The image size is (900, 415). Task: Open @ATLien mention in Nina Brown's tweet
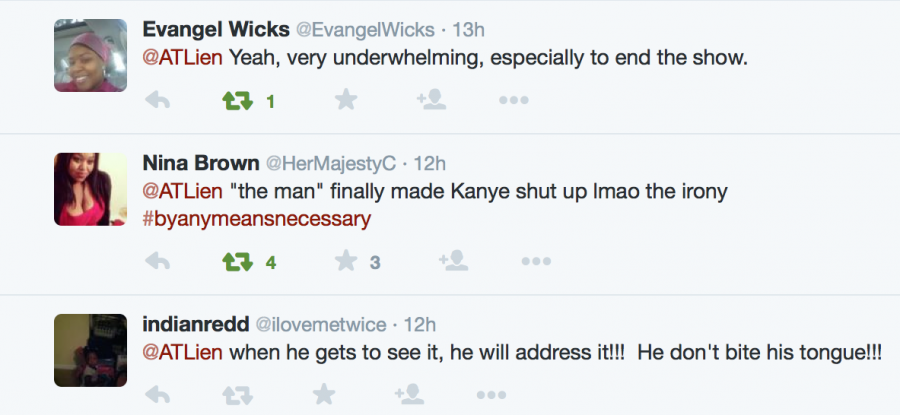[x=184, y=191]
